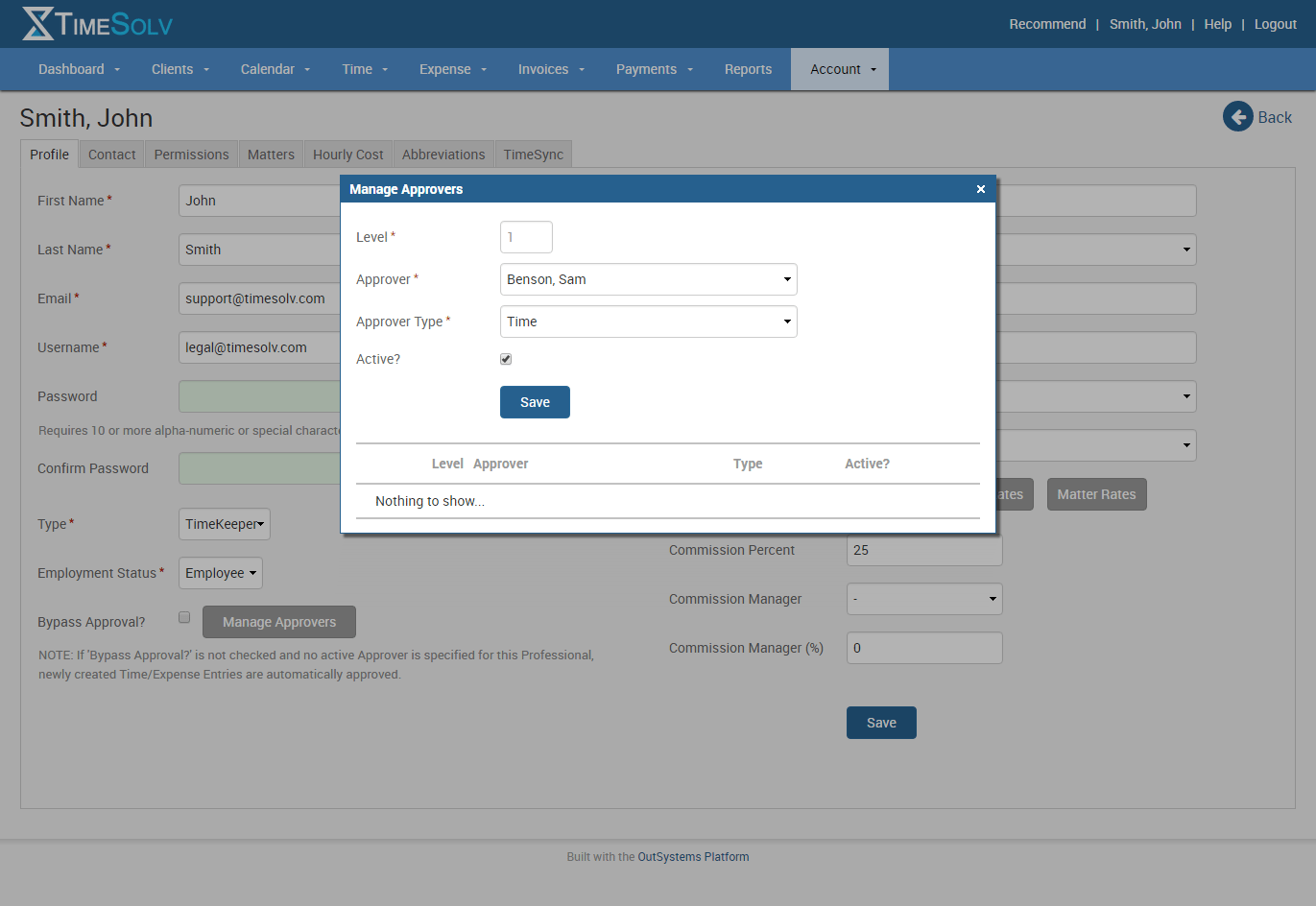Screen dimensions: 1316x906
Task: Click the TimeSolv logo
Action: click(96, 23)
